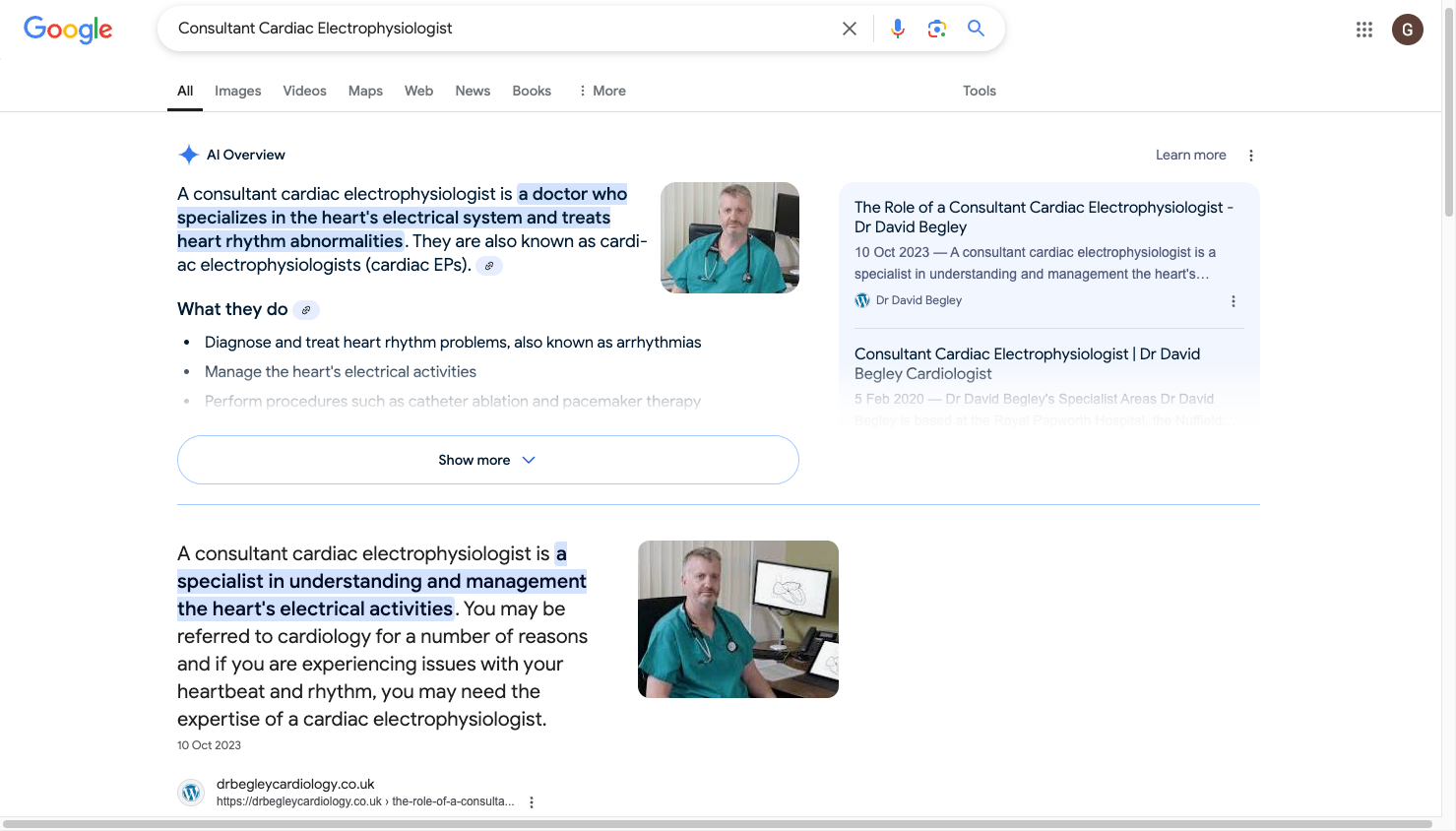Click the Google logo
Image resolution: width=1456 pixels, height=831 pixels.
(67, 30)
